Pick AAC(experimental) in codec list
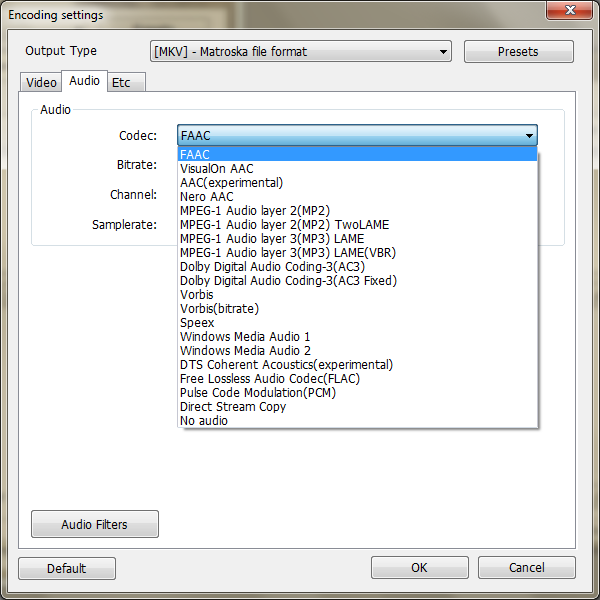600x600 pixels. [x=357, y=183]
